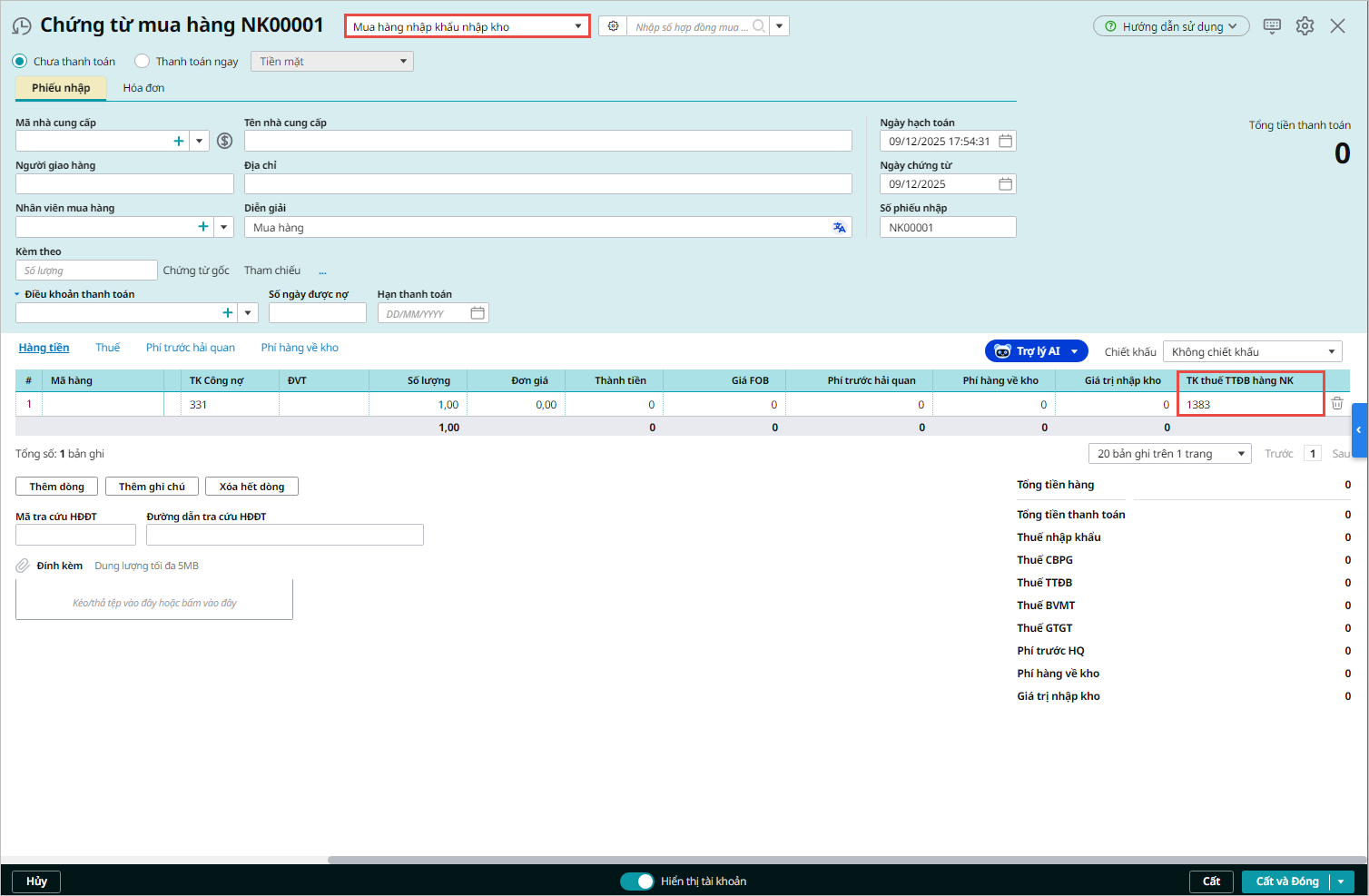Open the settings gear at top right
The image size is (1369, 896).
tap(1305, 26)
